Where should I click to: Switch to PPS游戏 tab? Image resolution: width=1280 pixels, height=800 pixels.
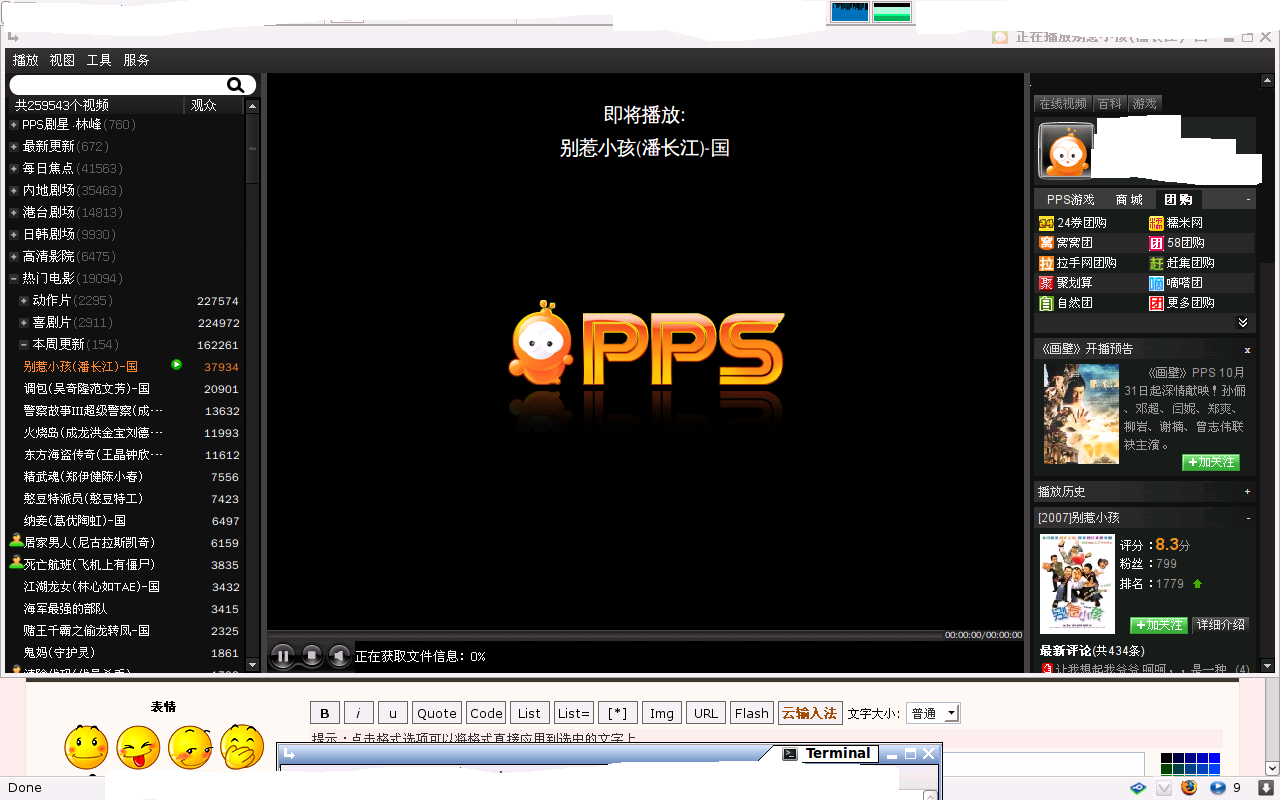(1071, 200)
